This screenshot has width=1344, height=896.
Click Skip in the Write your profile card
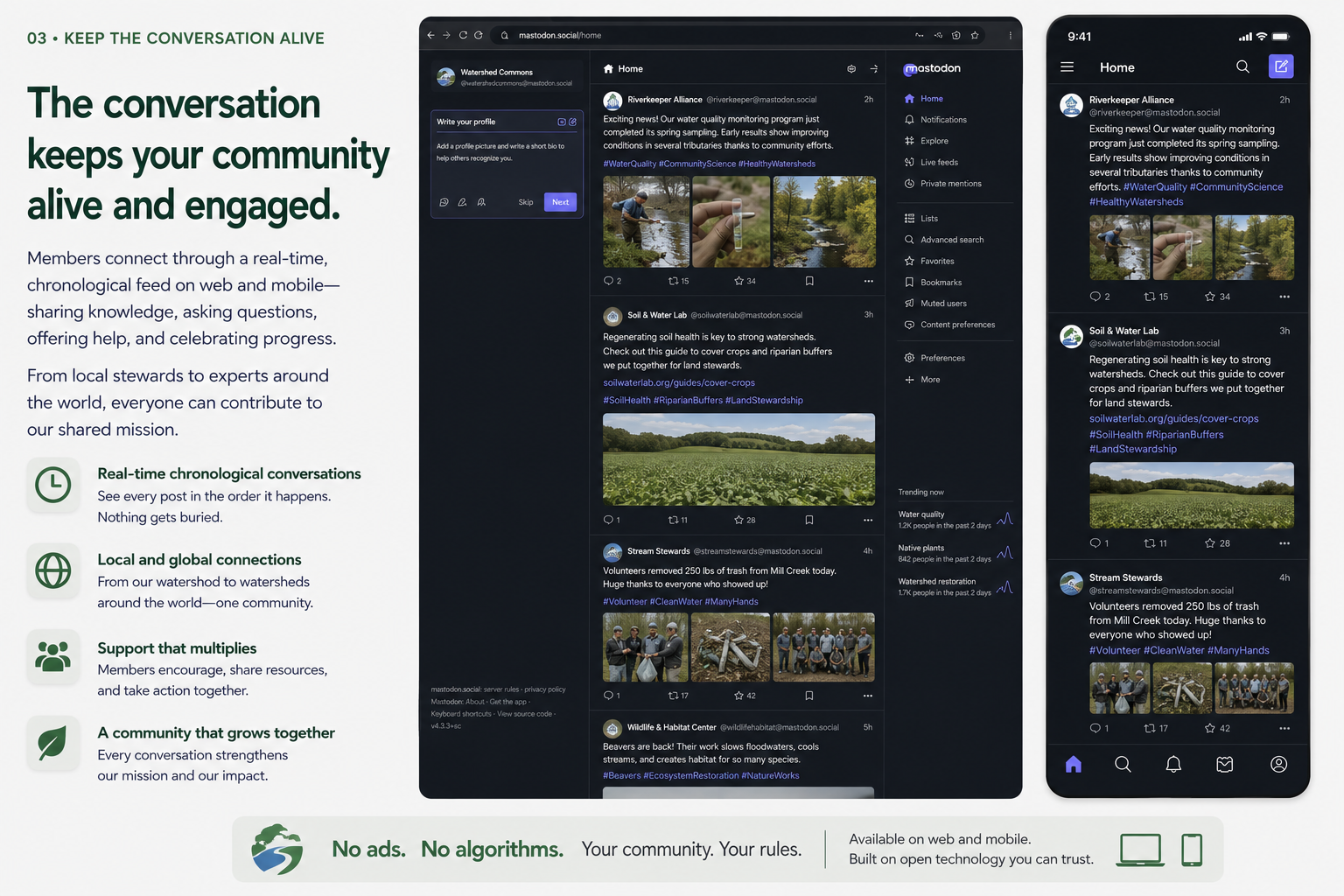(526, 202)
